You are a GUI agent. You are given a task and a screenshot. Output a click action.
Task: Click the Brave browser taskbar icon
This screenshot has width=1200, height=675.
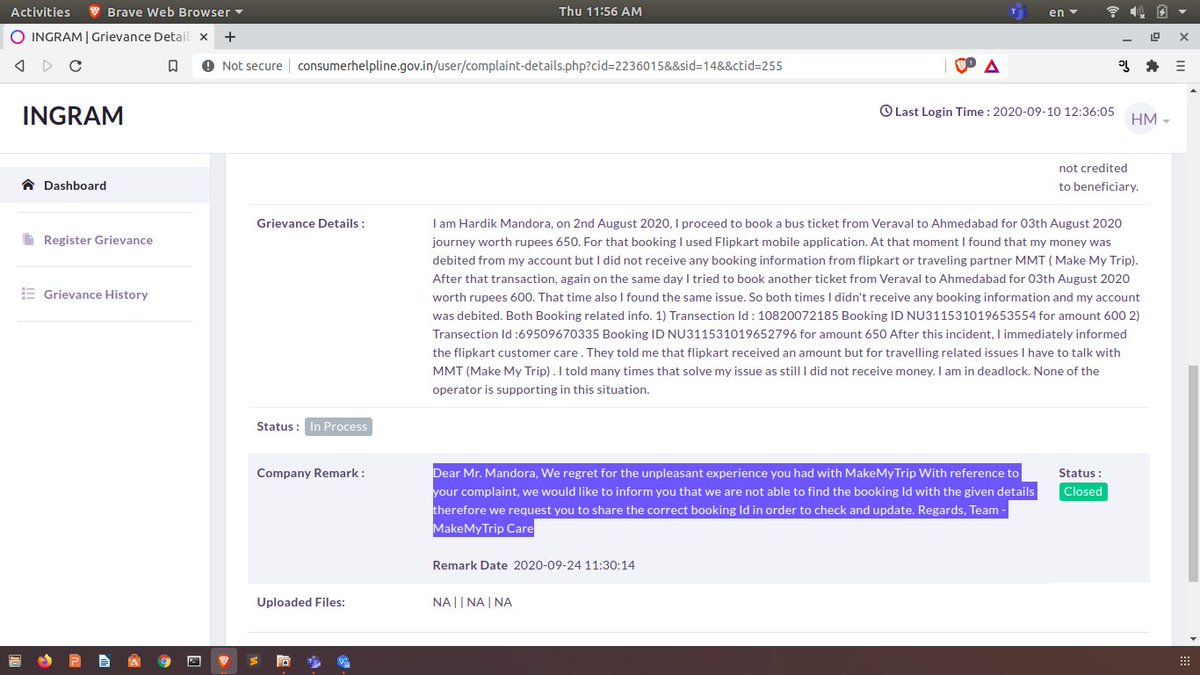click(224, 661)
